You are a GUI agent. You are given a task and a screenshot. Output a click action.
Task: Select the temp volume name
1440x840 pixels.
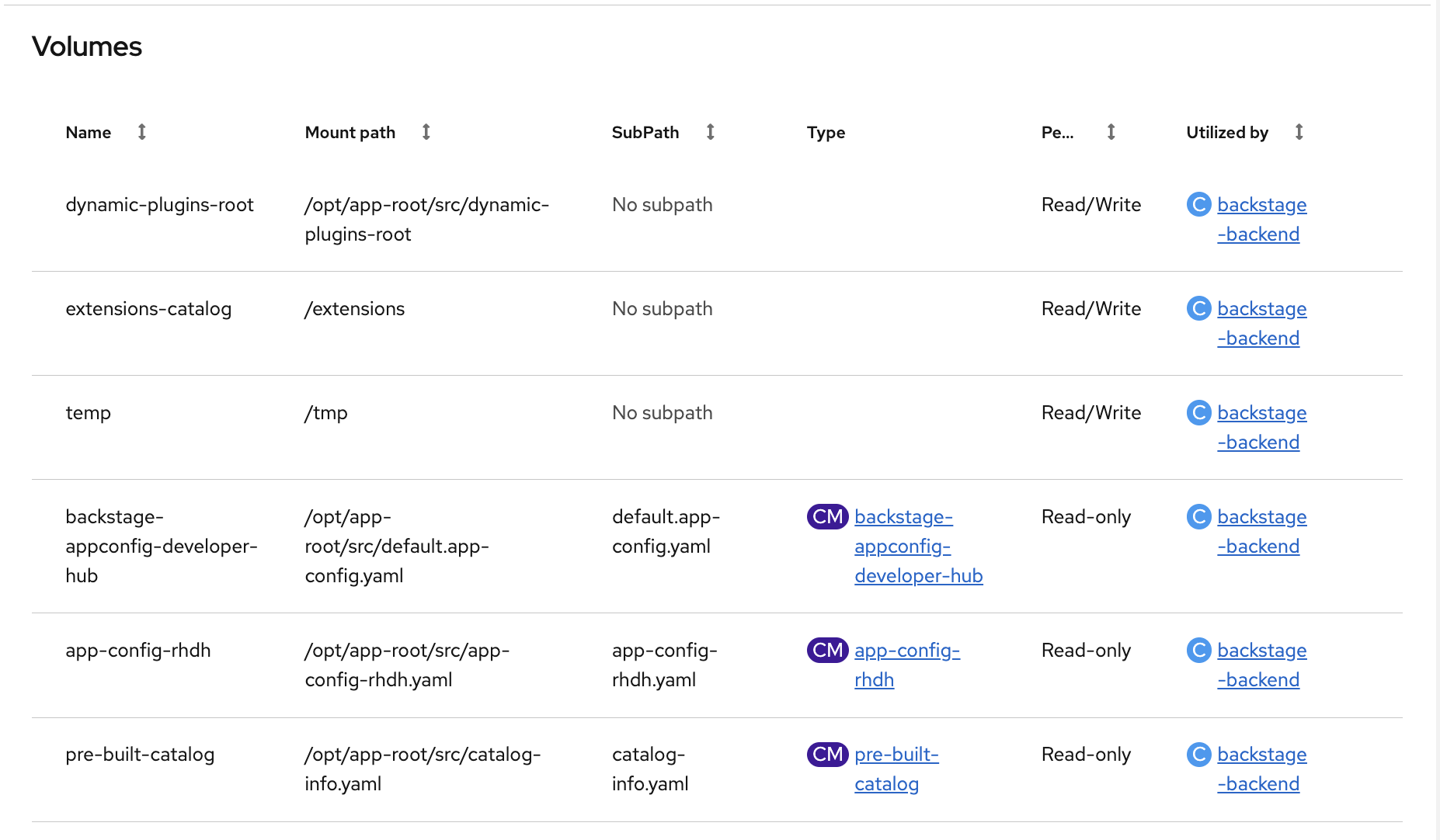[89, 413]
